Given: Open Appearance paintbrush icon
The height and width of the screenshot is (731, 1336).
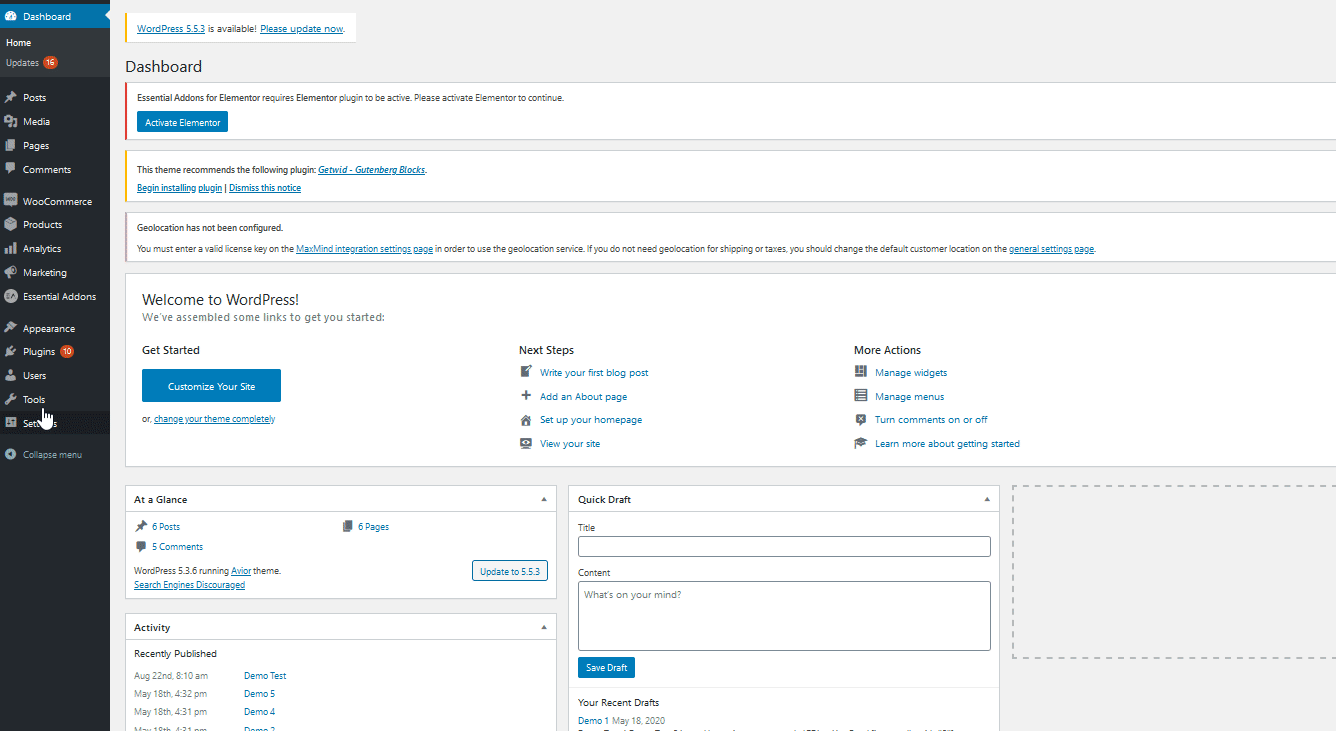Looking at the screenshot, I should [x=10, y=328].
